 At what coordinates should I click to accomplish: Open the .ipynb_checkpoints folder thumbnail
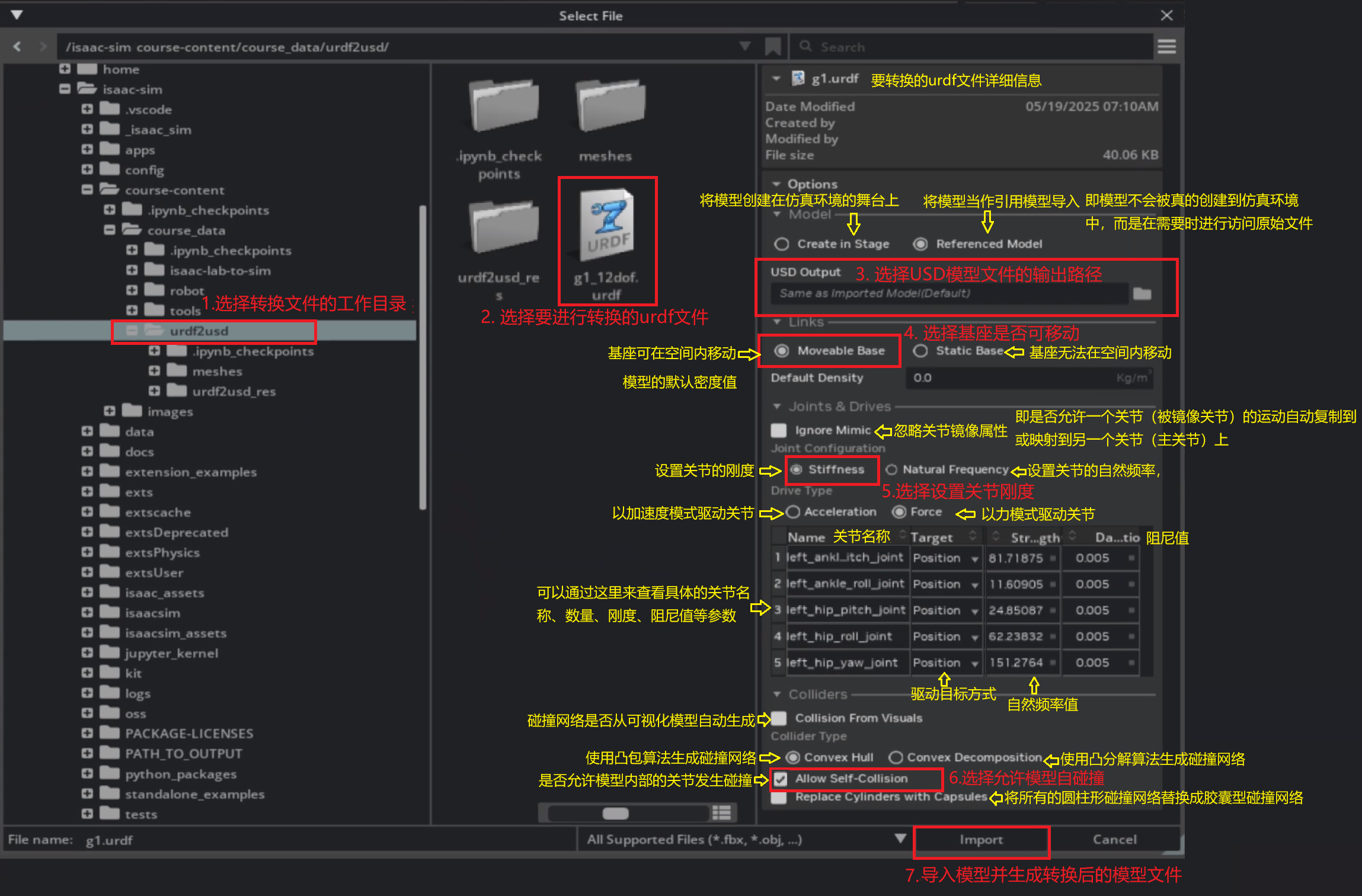[x=504, y=107]
